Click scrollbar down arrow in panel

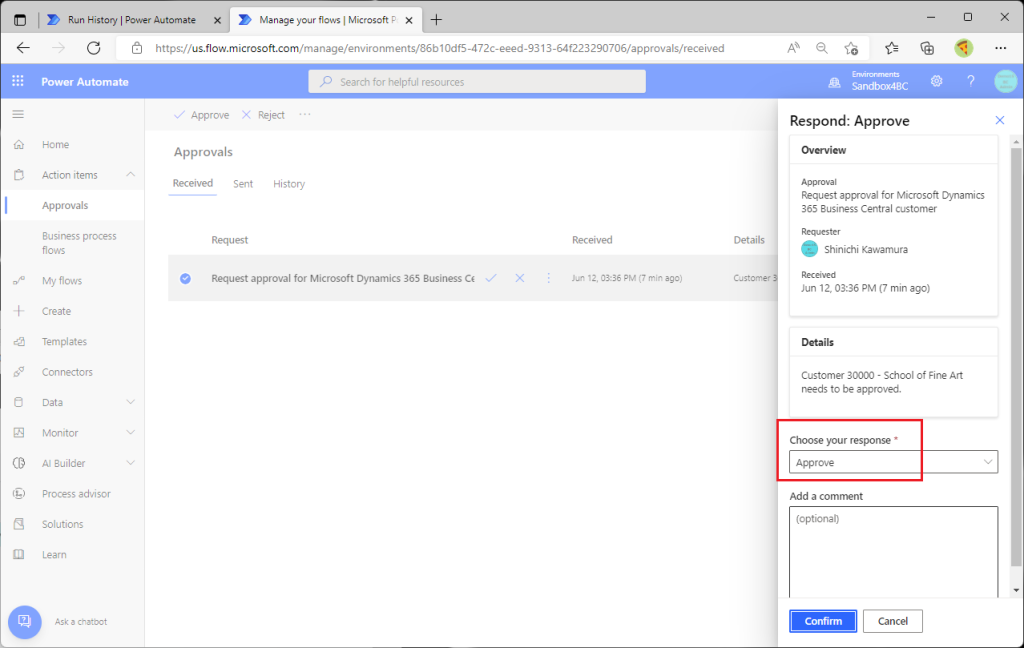[x=1016, y=591]
